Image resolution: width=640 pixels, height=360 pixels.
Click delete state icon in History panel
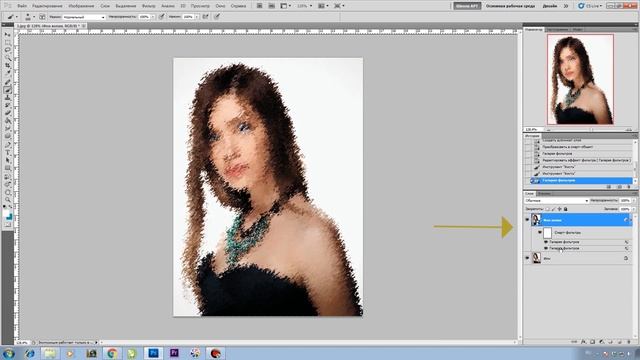(629, 187)
